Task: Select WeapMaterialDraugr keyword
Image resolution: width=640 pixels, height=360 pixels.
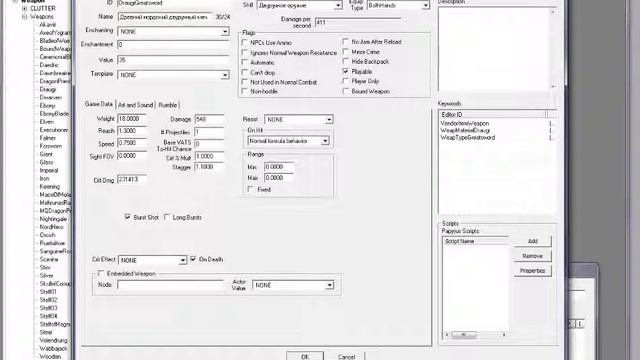Action: (465, 131)
